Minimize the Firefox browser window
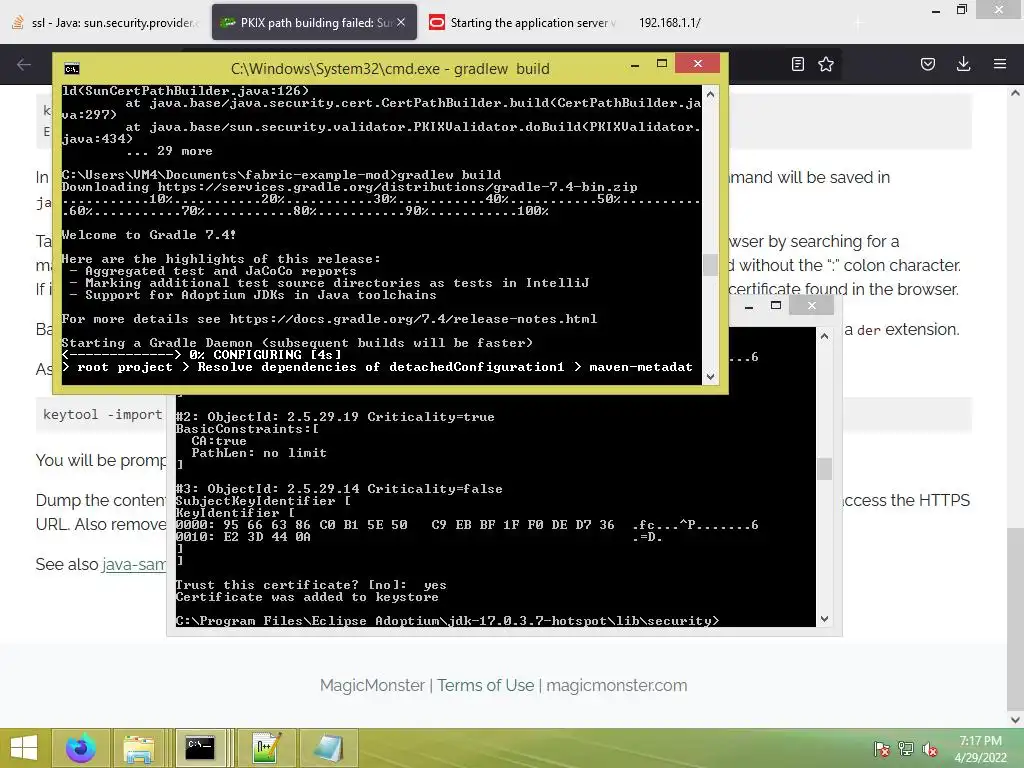1024x768 pixels. point(936,10)
